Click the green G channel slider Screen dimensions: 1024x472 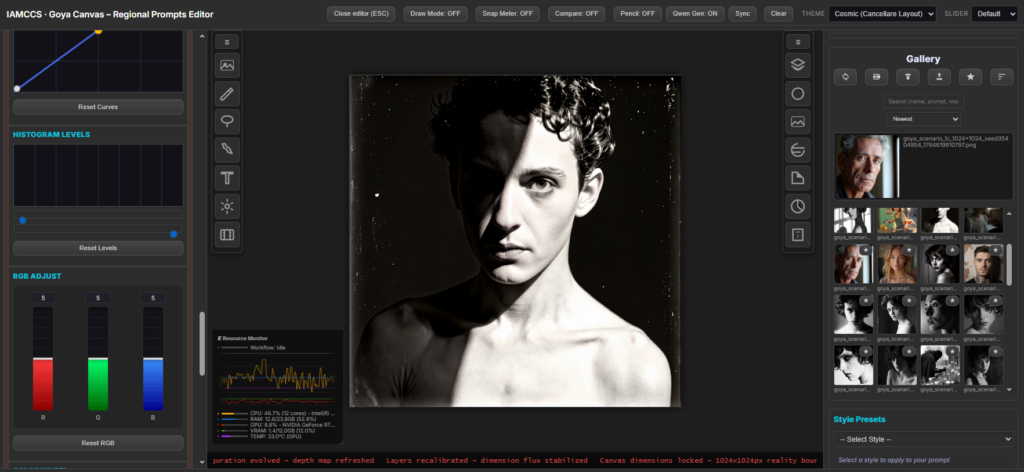(x=98, y=358)
